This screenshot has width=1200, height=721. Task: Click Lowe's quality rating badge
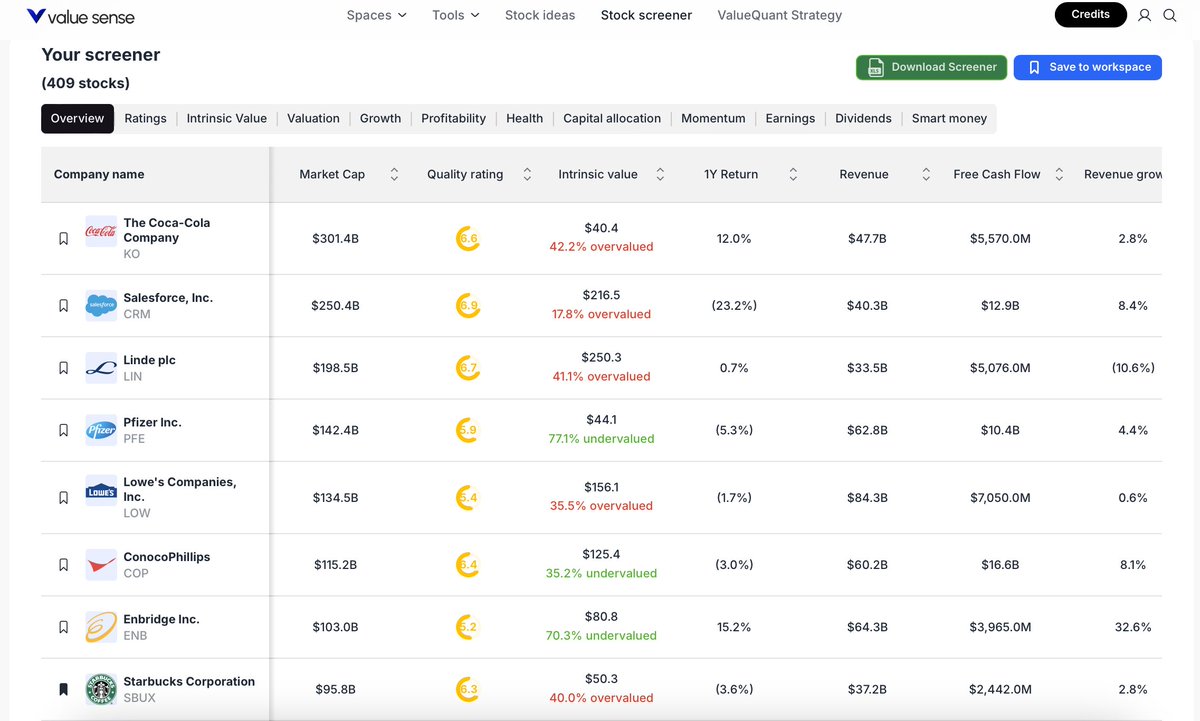468,497
